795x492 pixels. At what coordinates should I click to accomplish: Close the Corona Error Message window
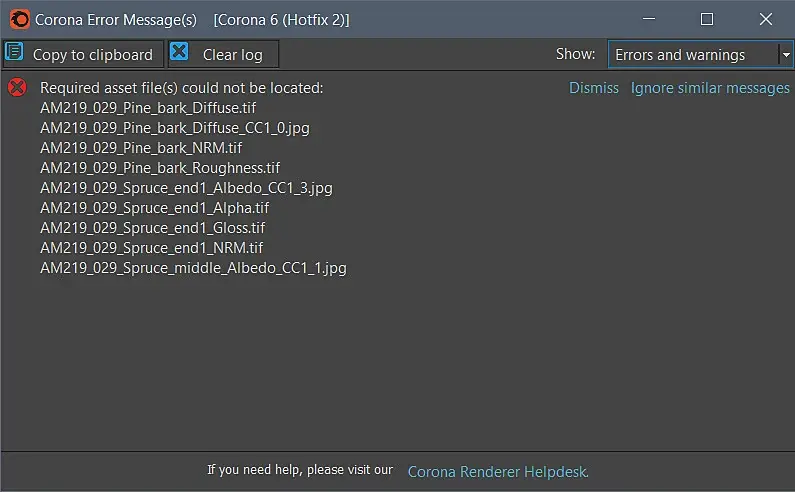click(x=766, y=19)
